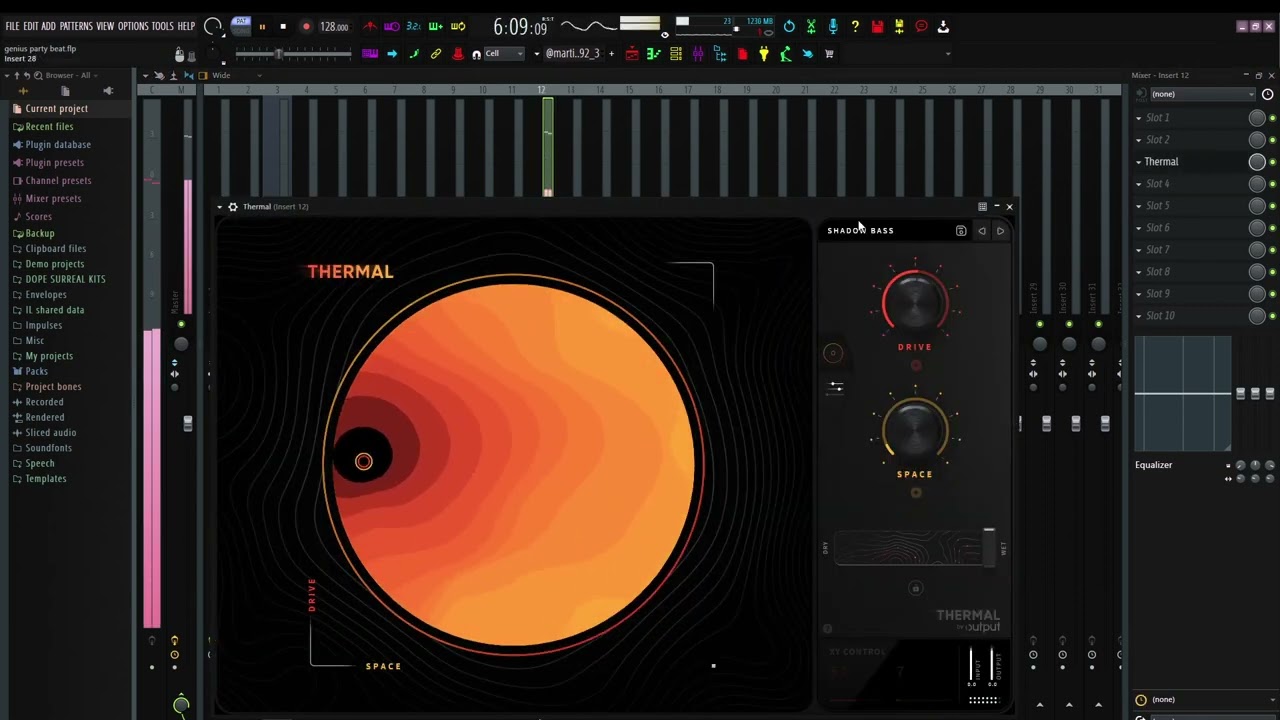Open the Channel rack icon
This screenshot has width=1280, height=720.
676,54
